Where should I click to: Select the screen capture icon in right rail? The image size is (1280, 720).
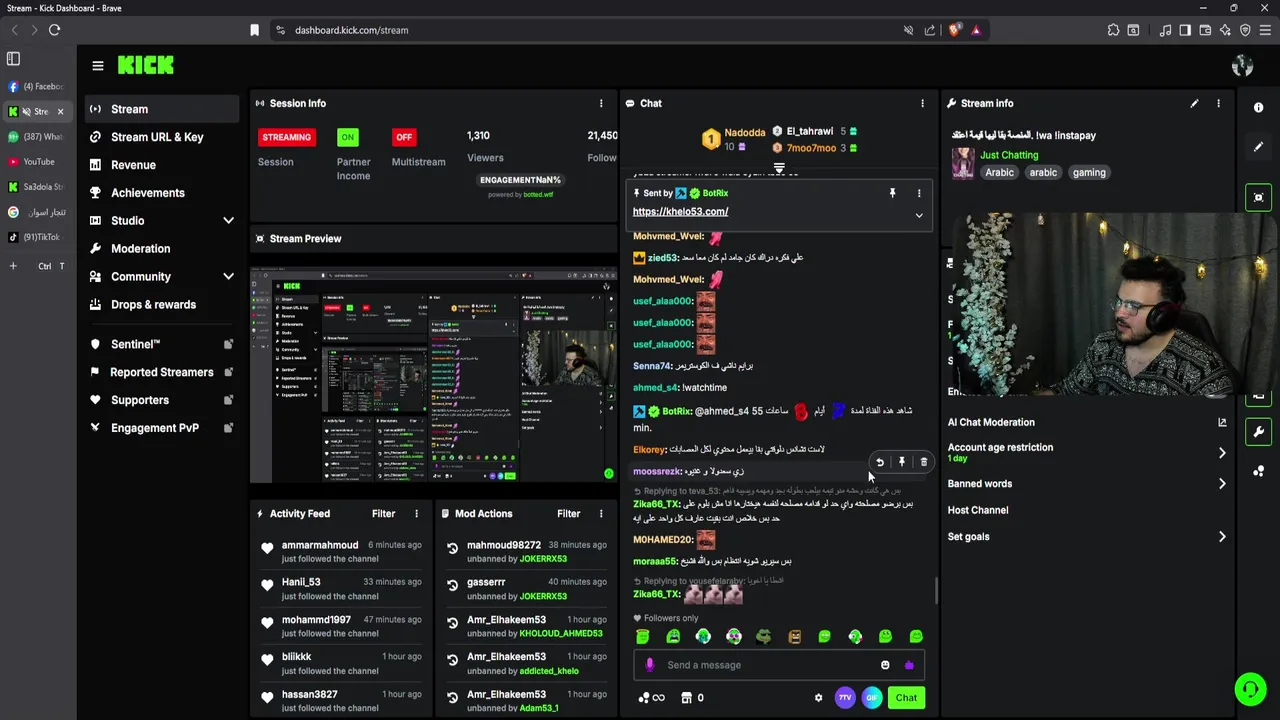pyautogui.click(x=1259, y=197)
